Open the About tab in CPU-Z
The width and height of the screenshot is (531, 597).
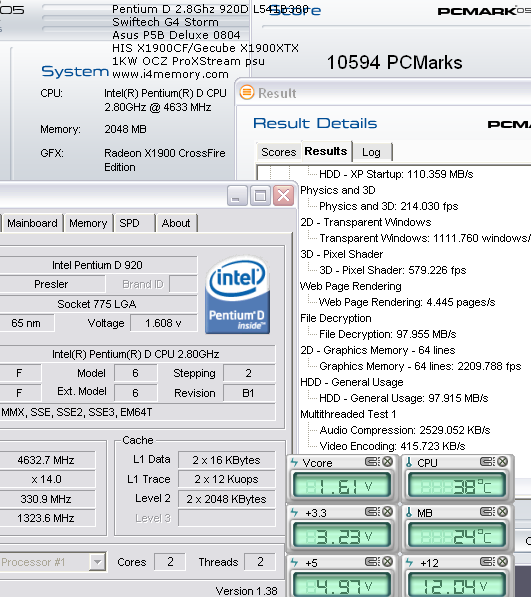pyautogui.click(x=176, y=223)
